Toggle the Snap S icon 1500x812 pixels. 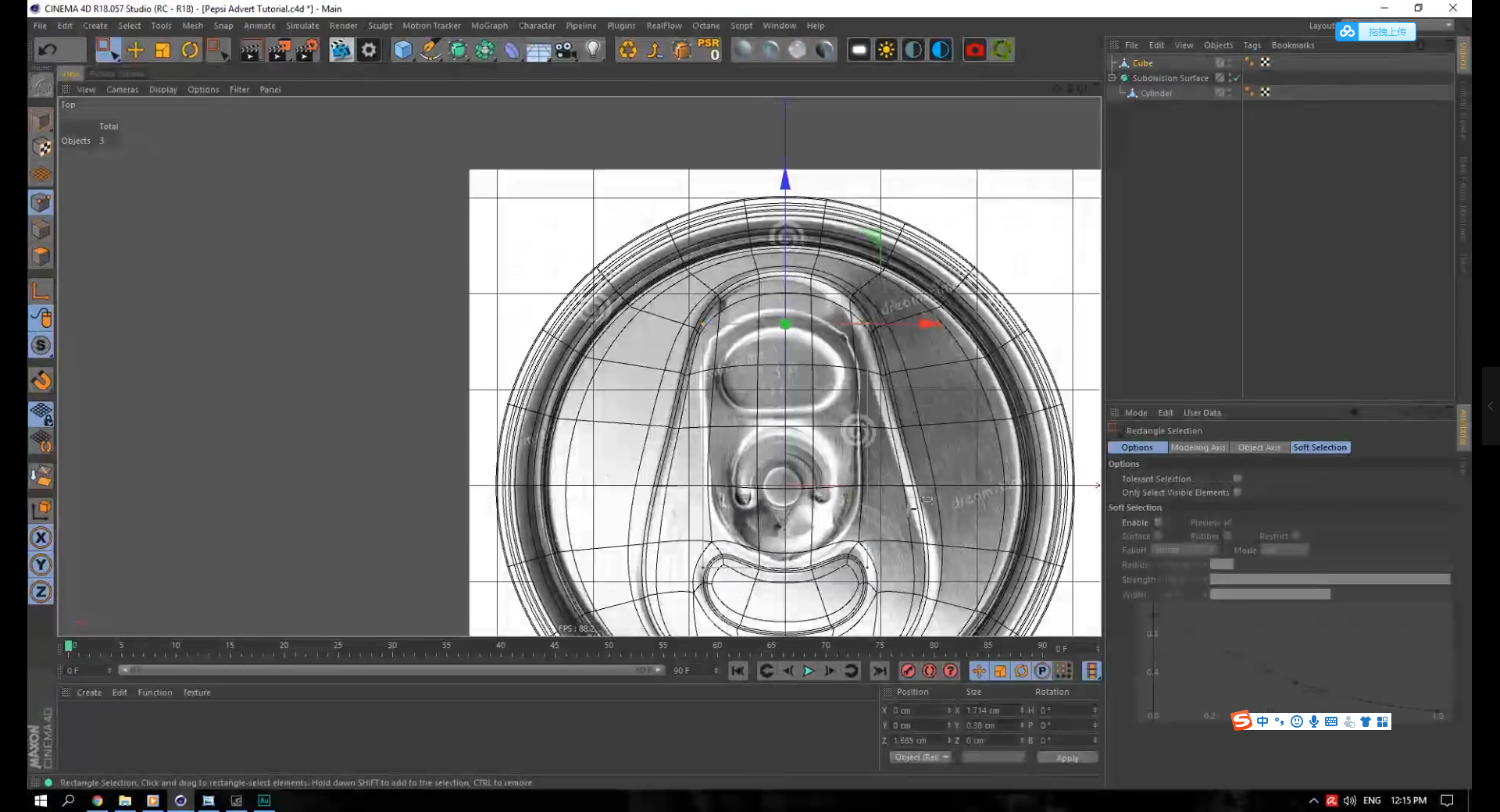click(41, 345)
